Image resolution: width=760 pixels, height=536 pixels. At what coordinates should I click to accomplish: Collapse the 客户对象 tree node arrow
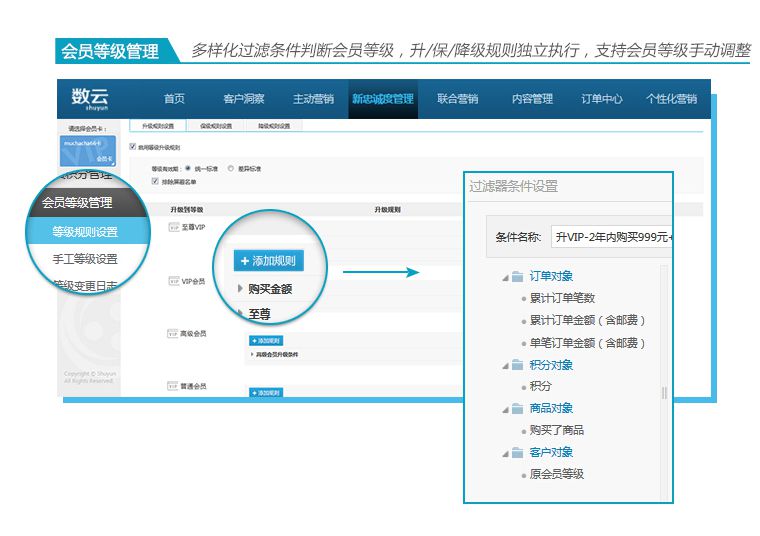click(x=505, y=453)
